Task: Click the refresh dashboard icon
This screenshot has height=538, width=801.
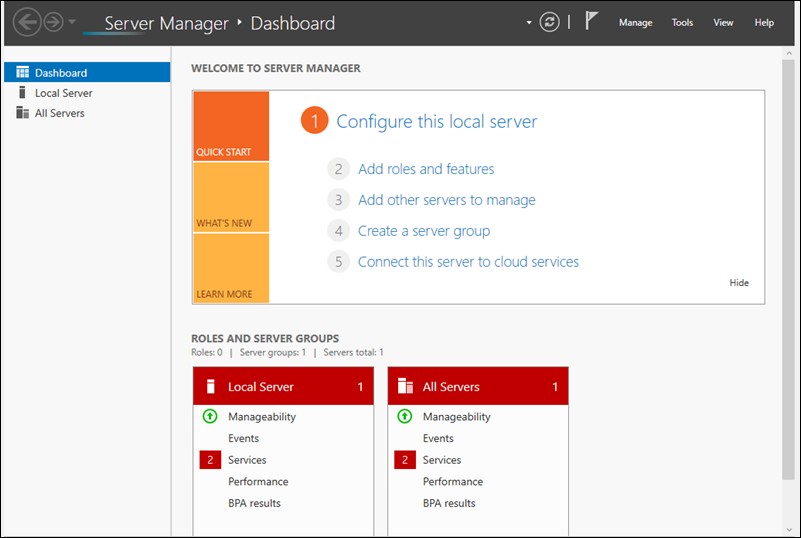Action: 549,22
